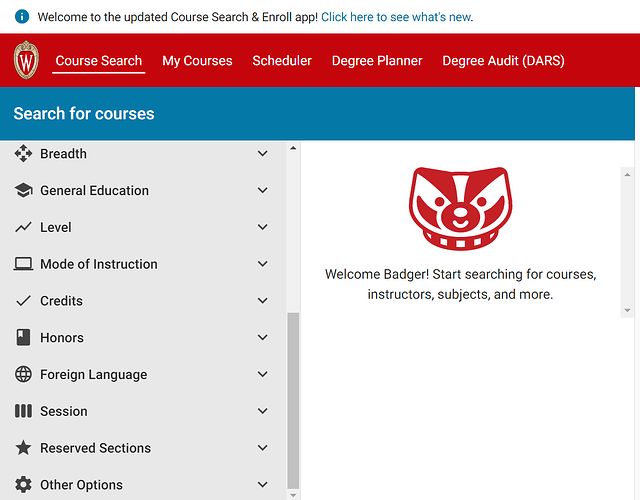Click the Other Options gear icon

(x=23, y=484)
